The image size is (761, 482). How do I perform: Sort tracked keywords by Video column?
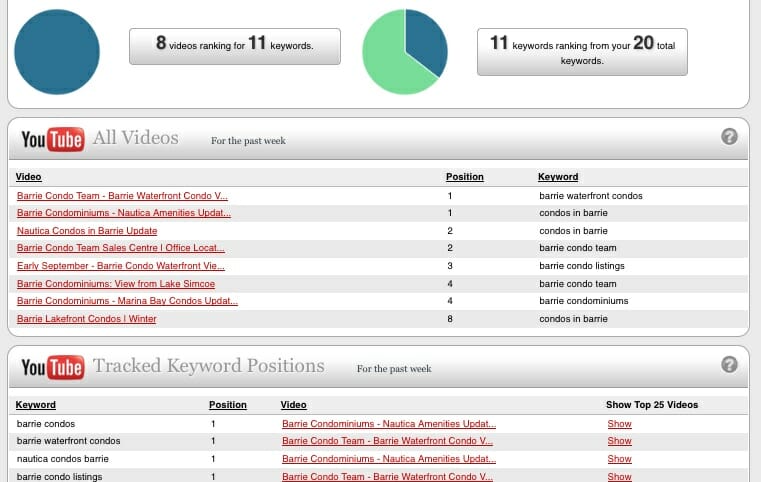pyautogui.click(x=293, y=405)
